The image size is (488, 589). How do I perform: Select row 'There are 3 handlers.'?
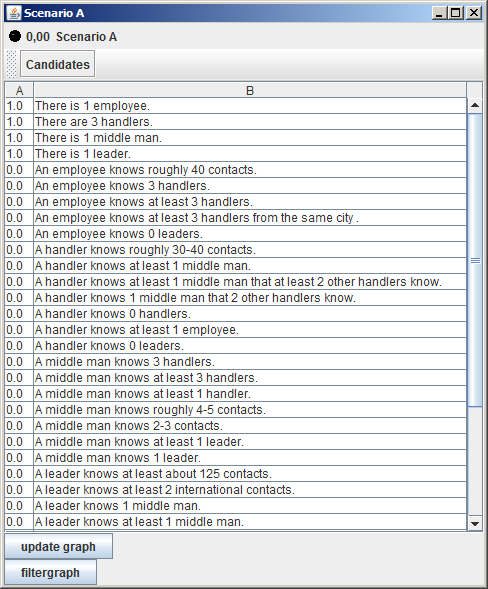pyautogui.click(x=236, y=122)
